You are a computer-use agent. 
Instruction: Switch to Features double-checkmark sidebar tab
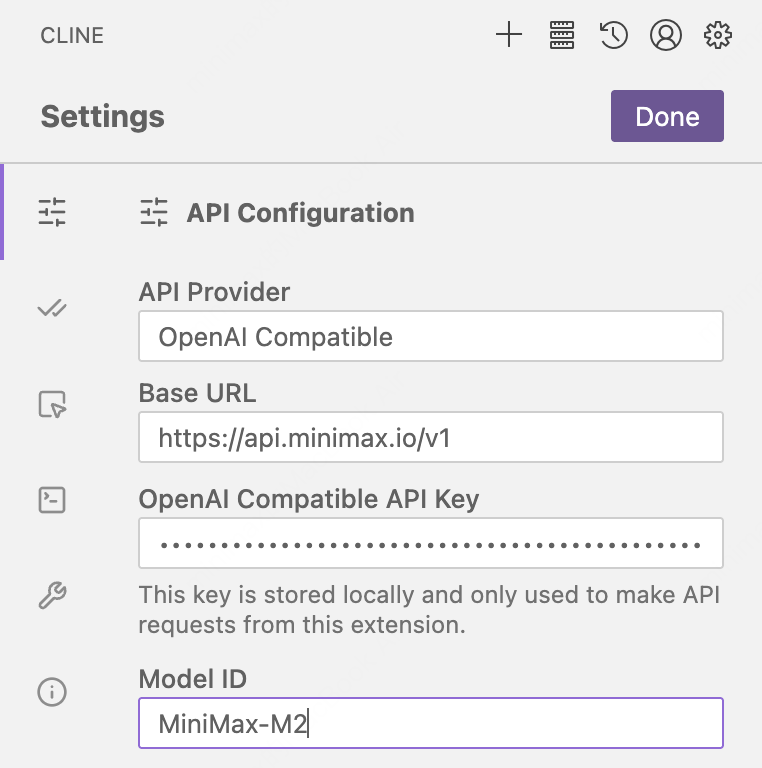52,308
